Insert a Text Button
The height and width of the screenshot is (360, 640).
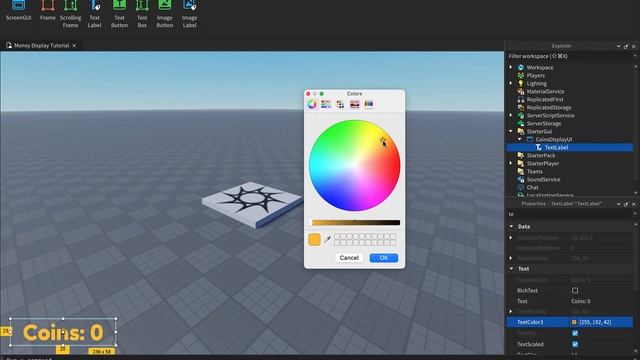(119, 14)
